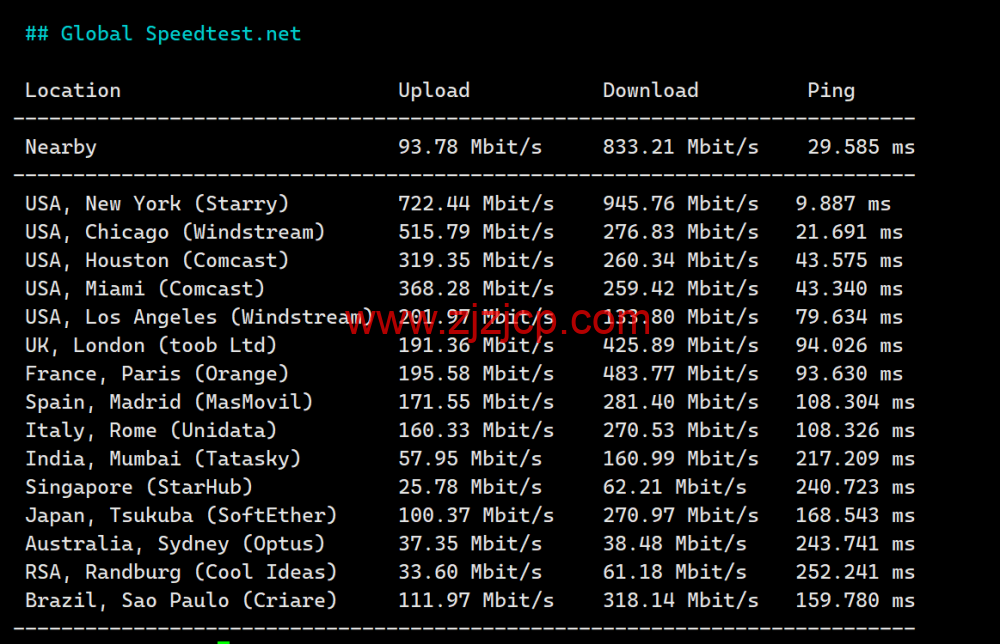Viewport: 1000px width, 644px height.
Task: Click Singapore download 62.21 Mbit/s
Action: pos(675,488)
